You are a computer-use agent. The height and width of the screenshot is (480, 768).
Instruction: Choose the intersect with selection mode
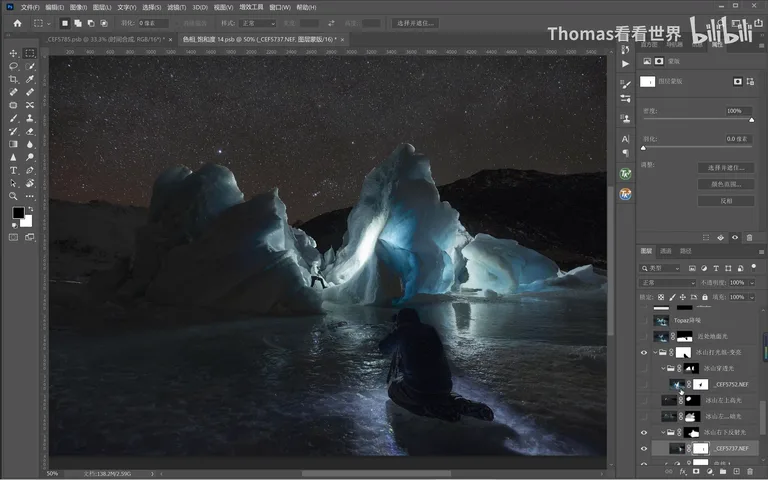coord(103,23)
